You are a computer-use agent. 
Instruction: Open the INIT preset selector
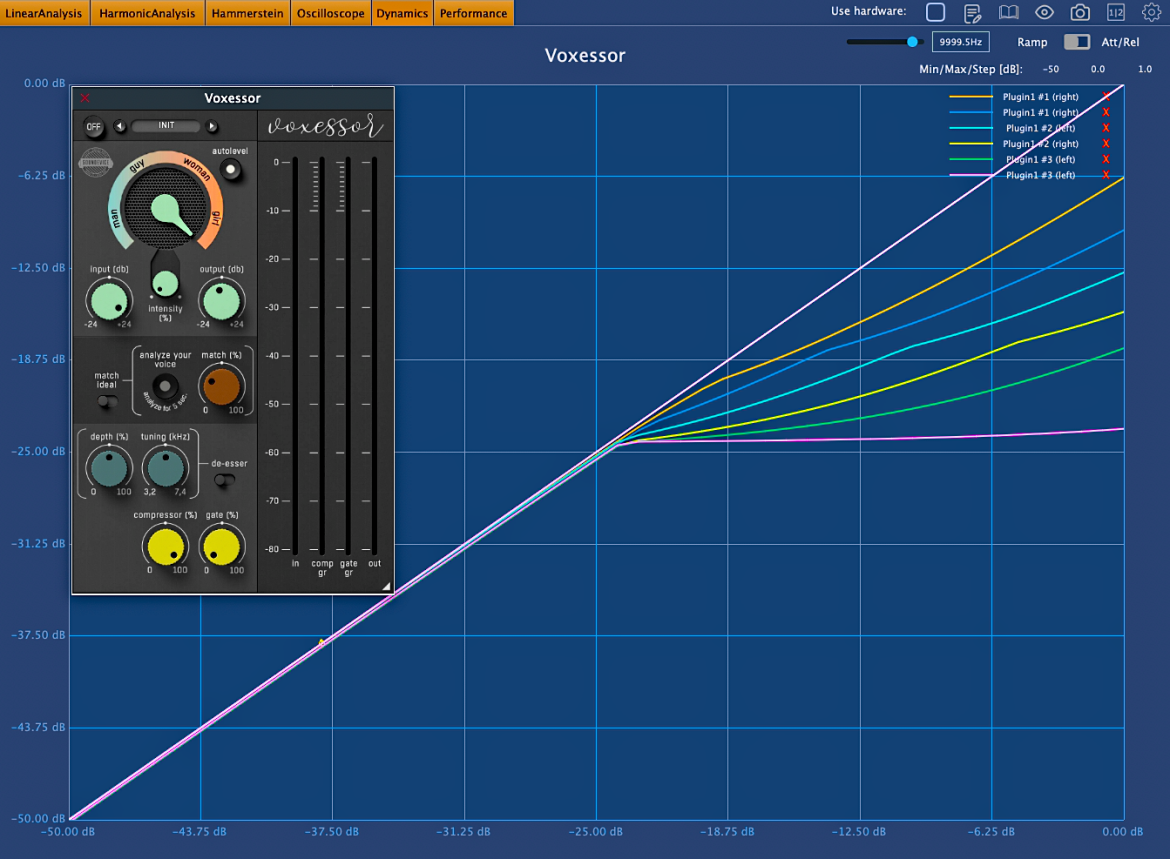[166, 126]
